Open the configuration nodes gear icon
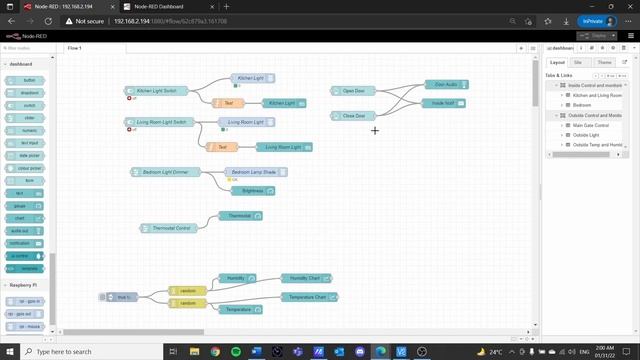 click(x=613, y=48)
